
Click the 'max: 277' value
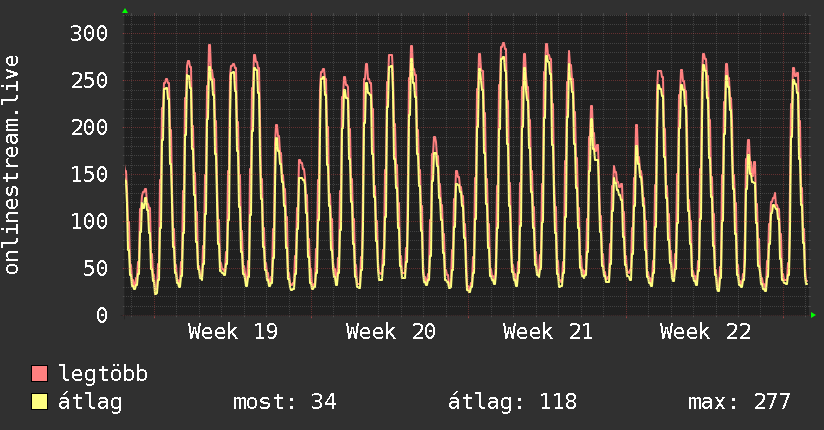739,402
